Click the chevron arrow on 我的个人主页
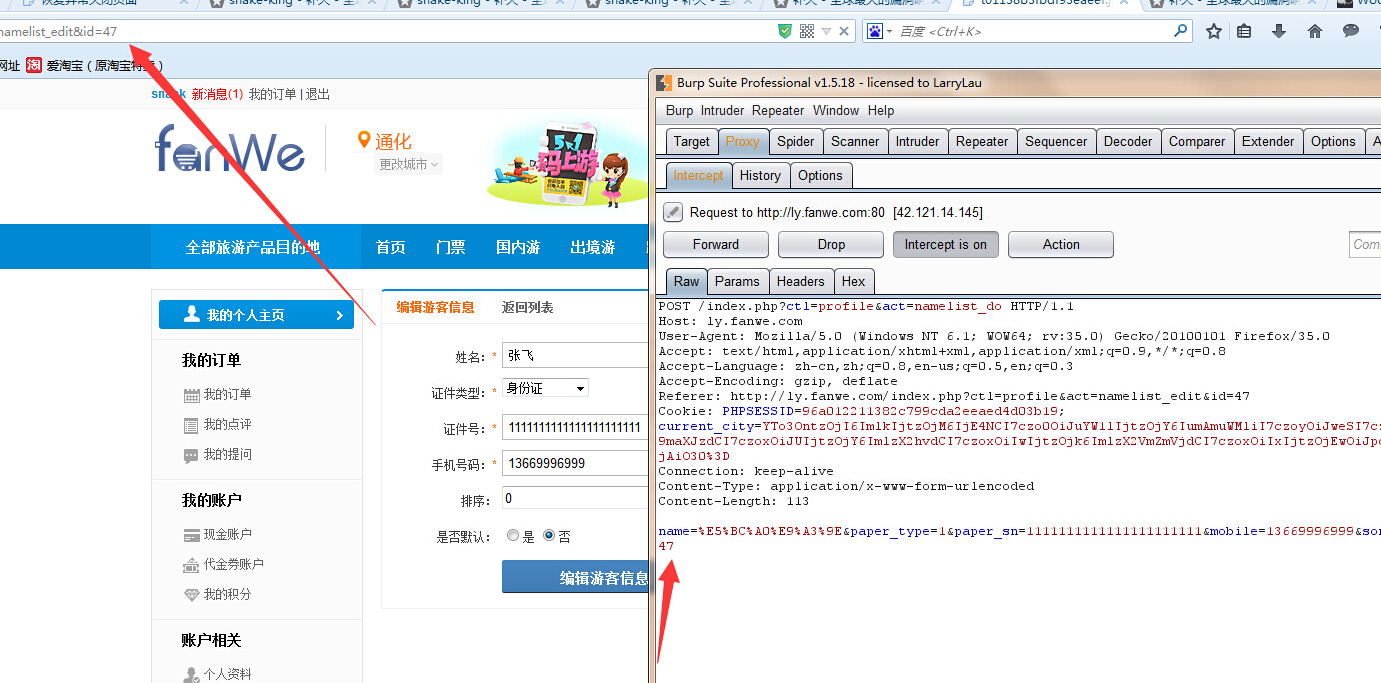Screen dimensions: 1381x683 (339, 315)
